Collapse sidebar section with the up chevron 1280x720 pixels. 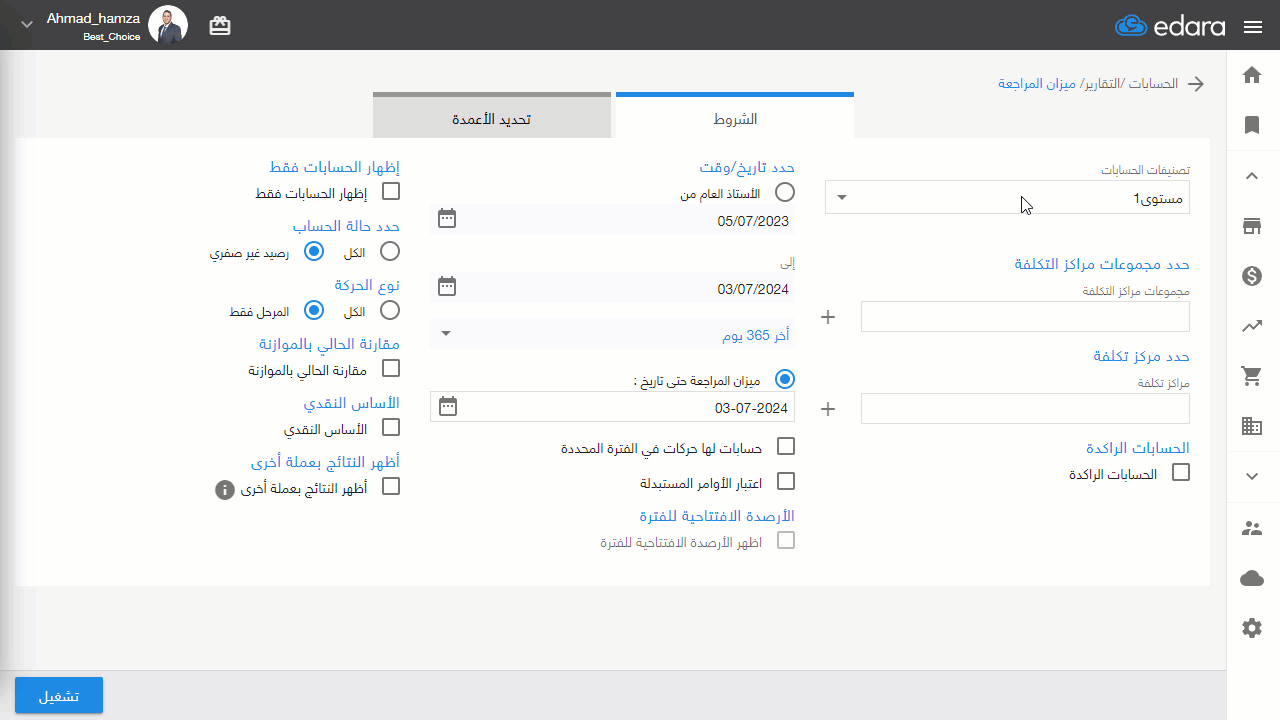(x=1251, y=176)
